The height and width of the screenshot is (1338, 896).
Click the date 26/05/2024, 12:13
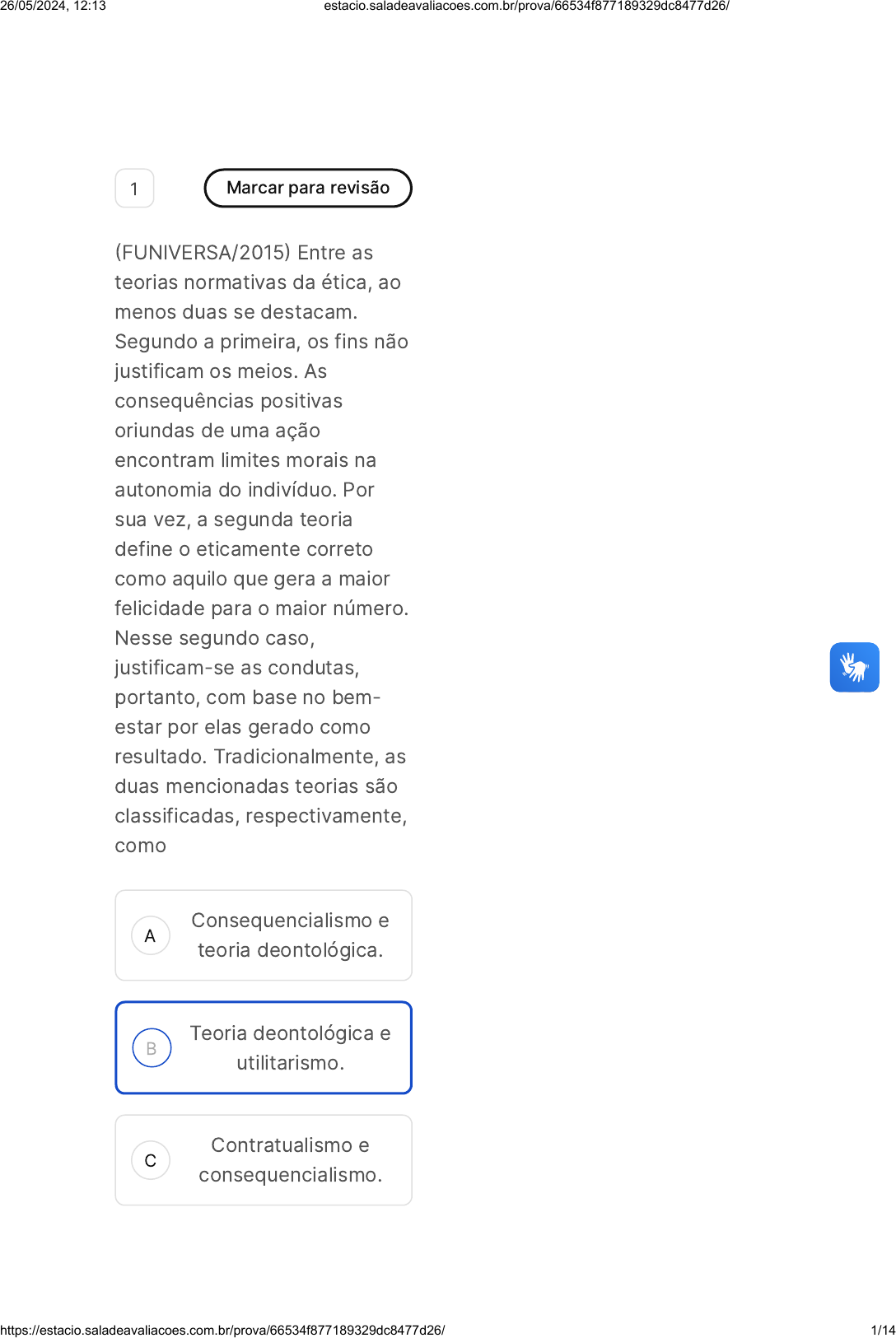tap(54, 6)
